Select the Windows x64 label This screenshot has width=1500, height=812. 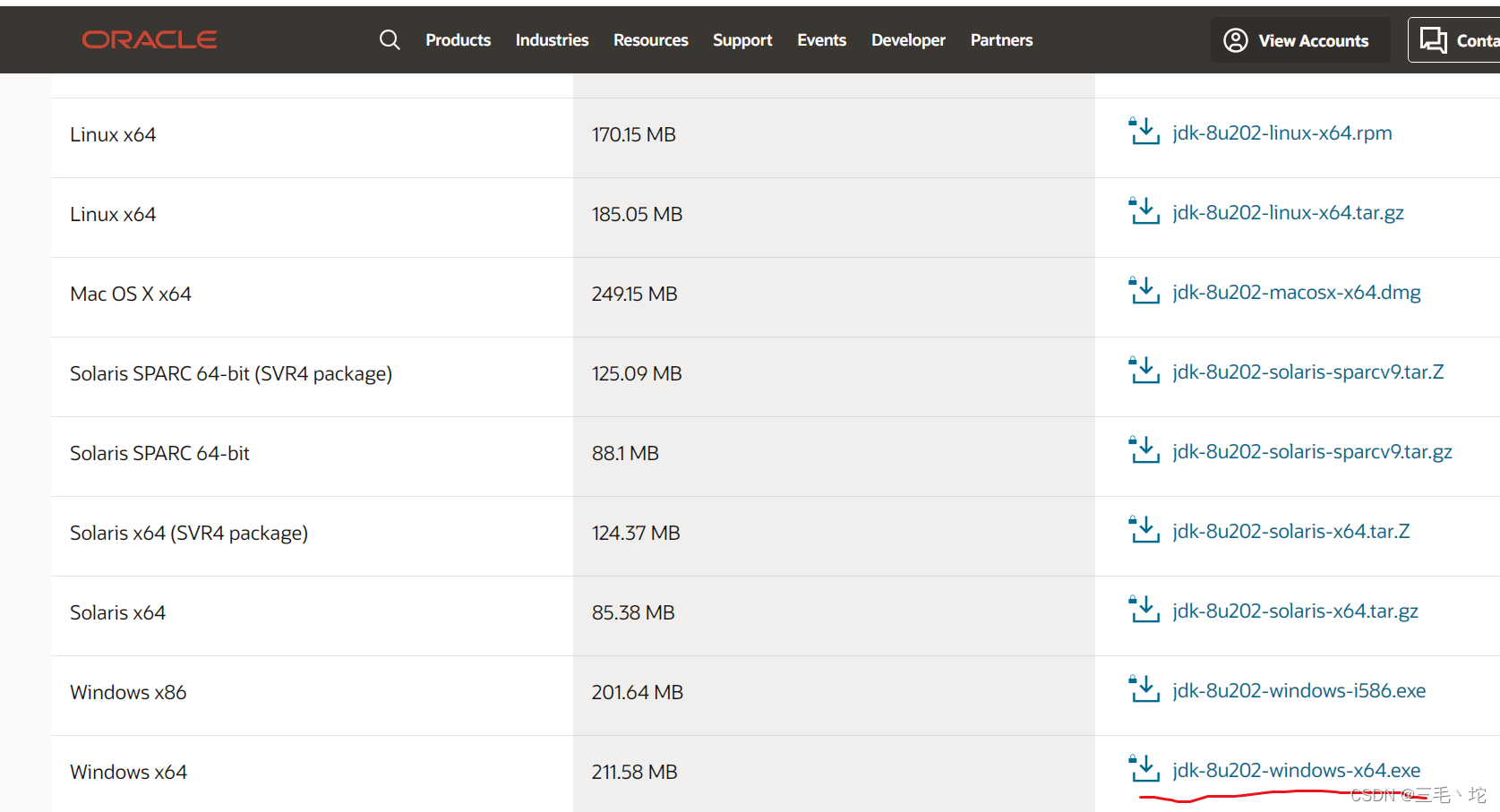point(129,772)
